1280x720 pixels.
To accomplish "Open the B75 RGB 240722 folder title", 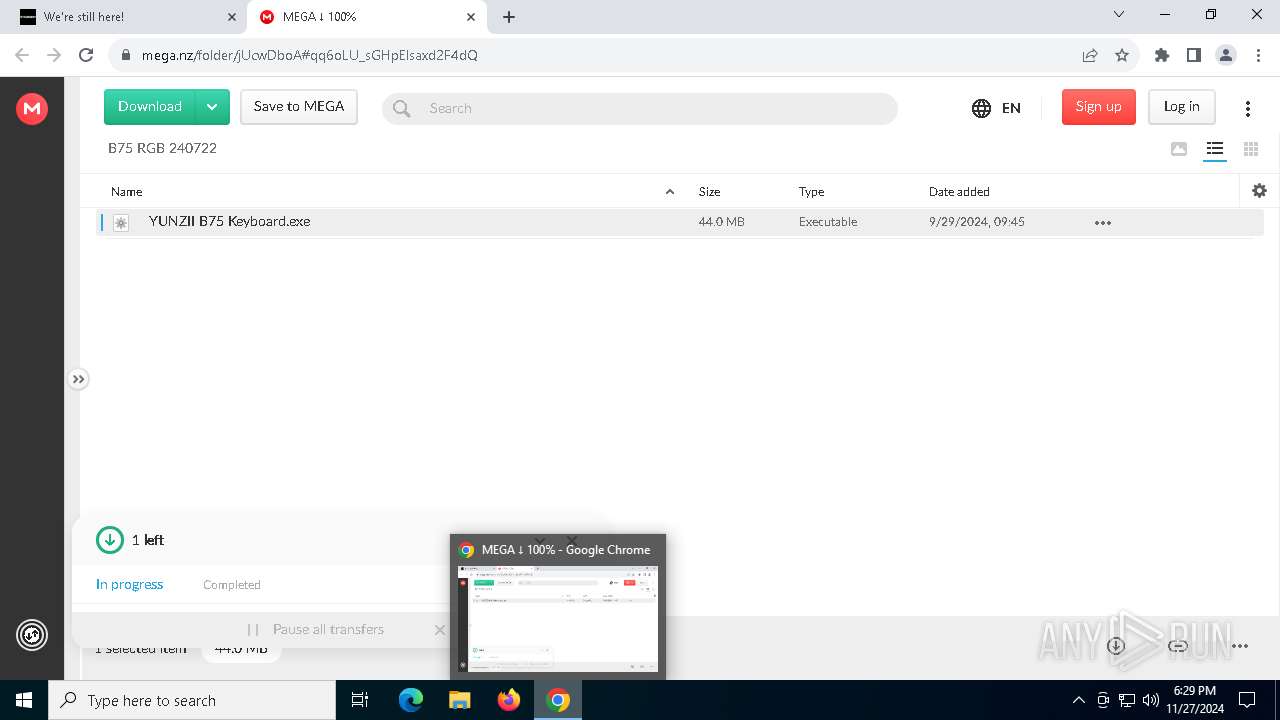I will coord(162,148).
